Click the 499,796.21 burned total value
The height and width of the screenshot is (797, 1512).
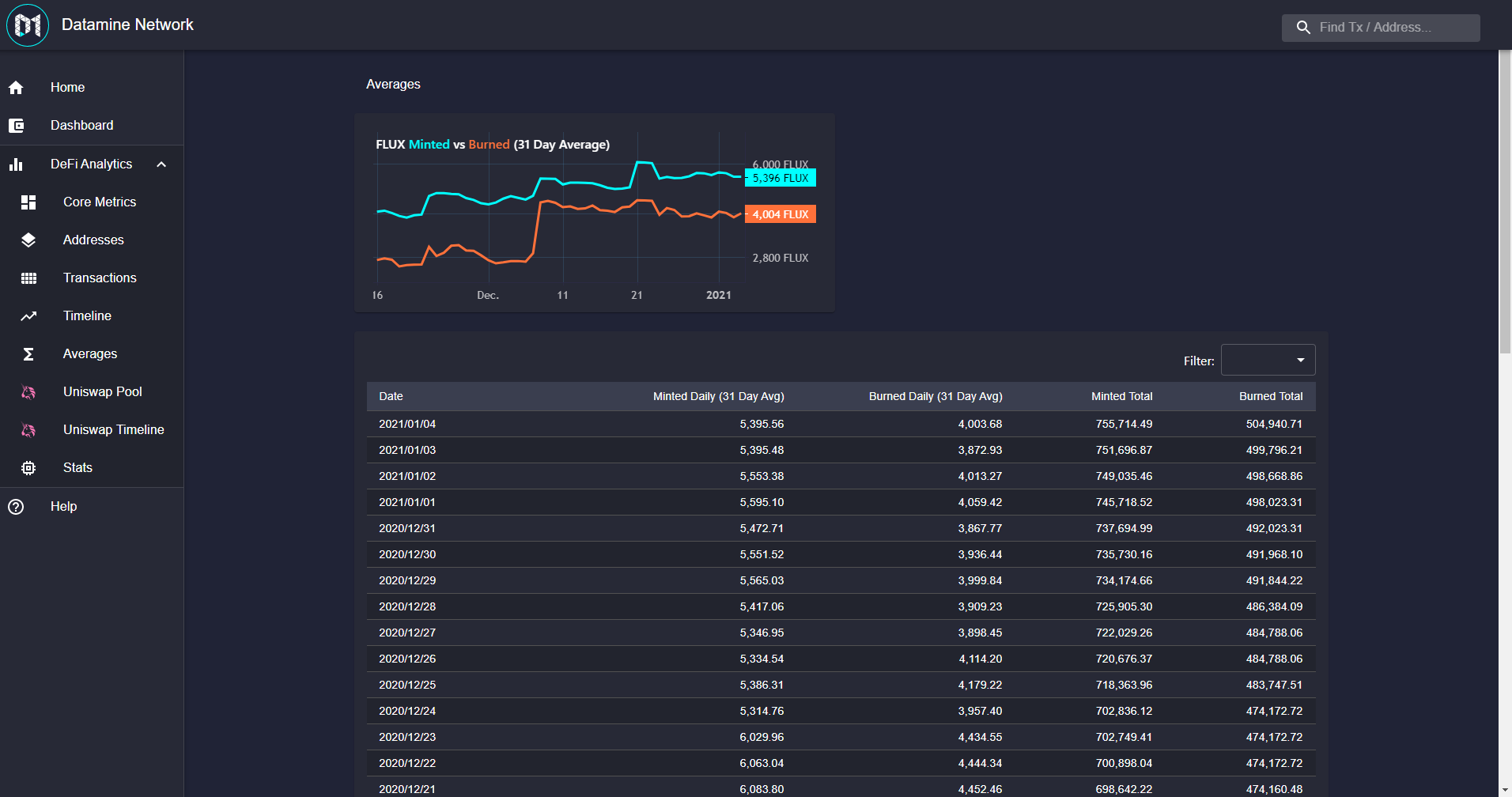(1274, 450)
